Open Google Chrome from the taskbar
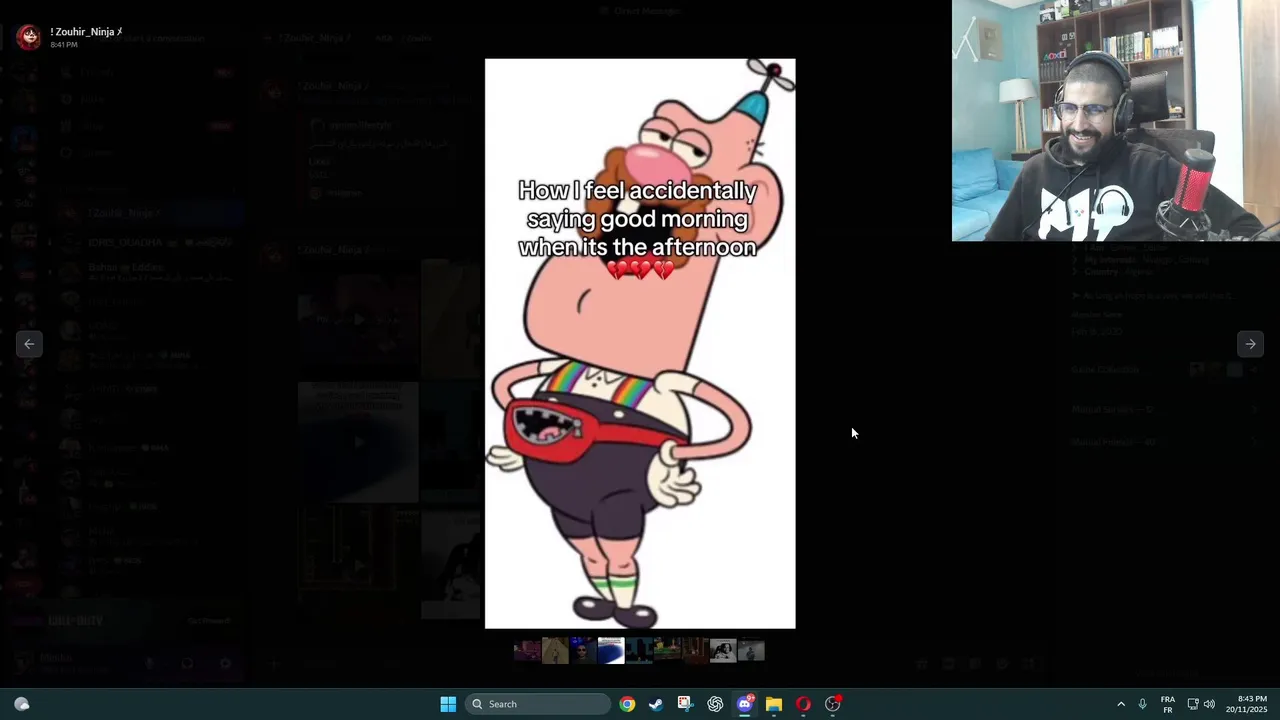This screenshot has width=1280, height=720. pyautogui.click(x=627, y=704)
